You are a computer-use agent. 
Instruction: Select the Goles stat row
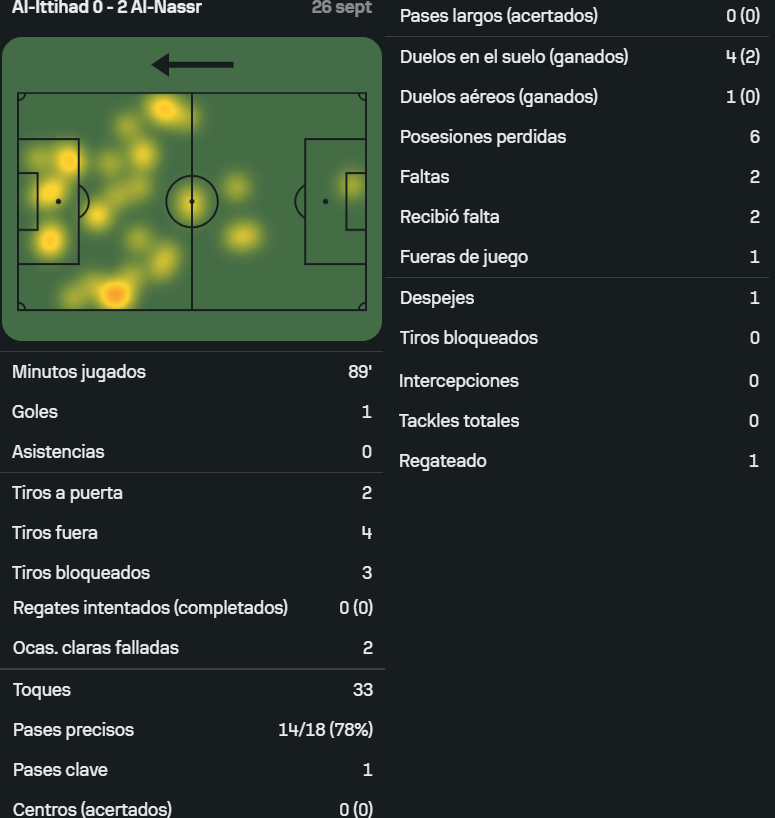coord(192,412)
